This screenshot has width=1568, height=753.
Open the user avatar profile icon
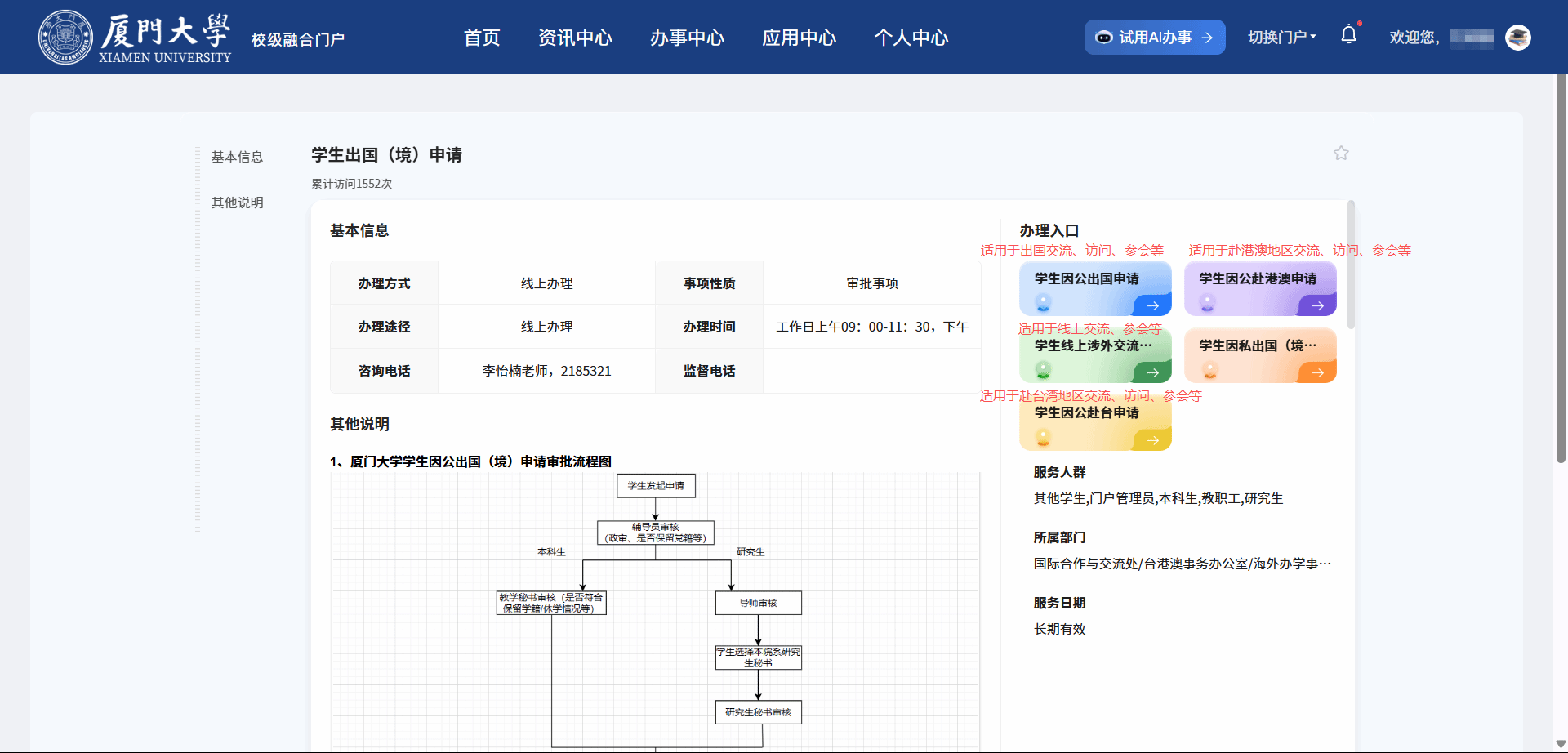(x=1518, y=38)
